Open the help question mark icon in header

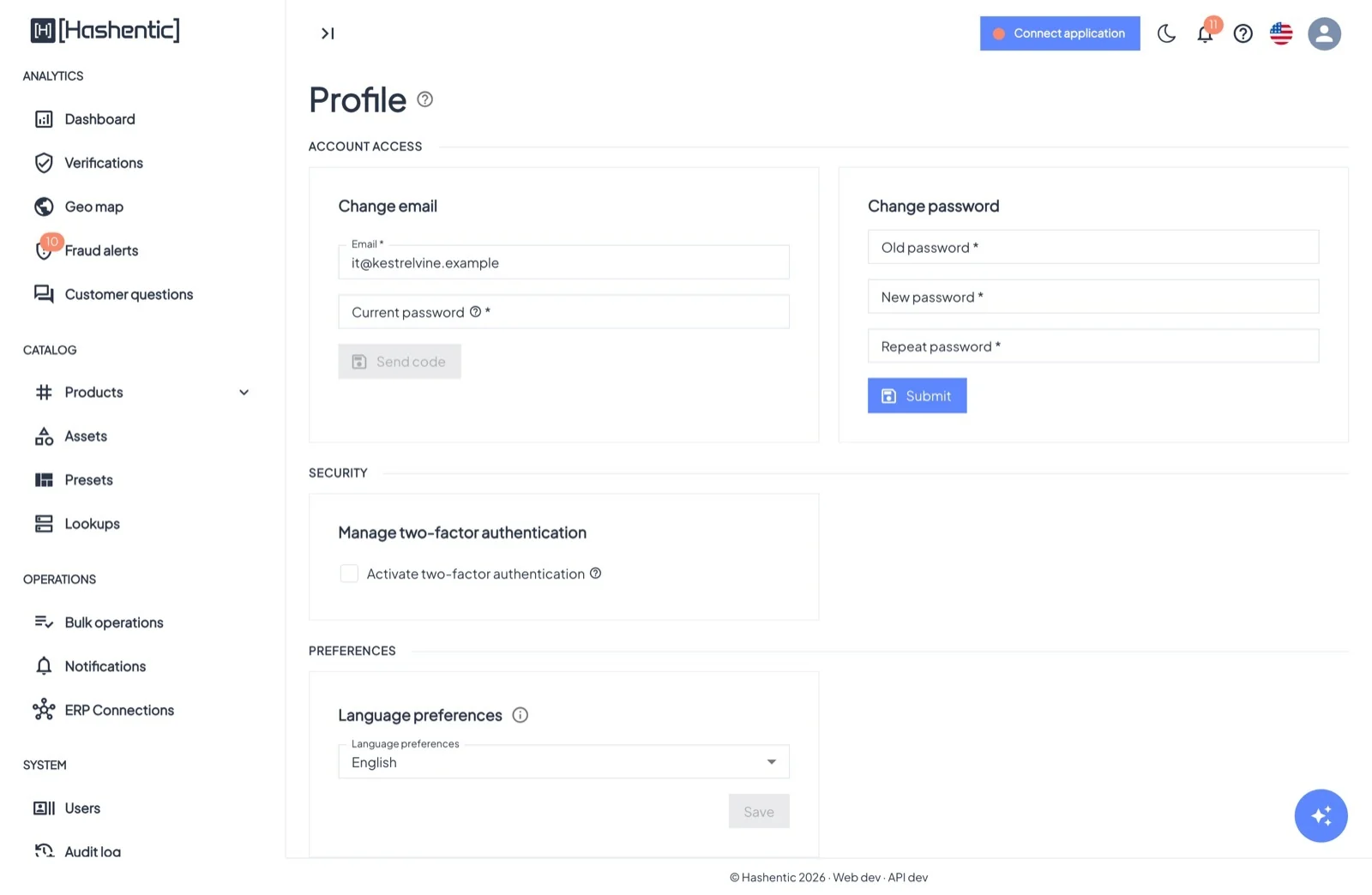(x=1243, y=33)
